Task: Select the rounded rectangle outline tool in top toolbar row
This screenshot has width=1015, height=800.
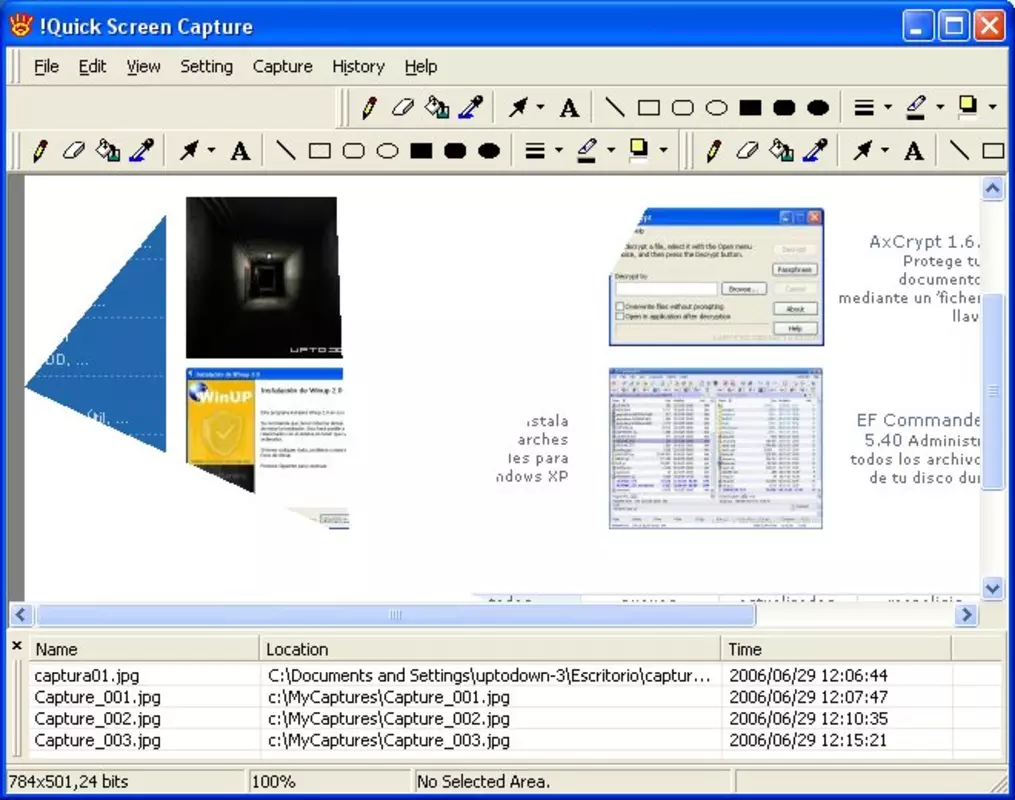Action: point(682,107)
